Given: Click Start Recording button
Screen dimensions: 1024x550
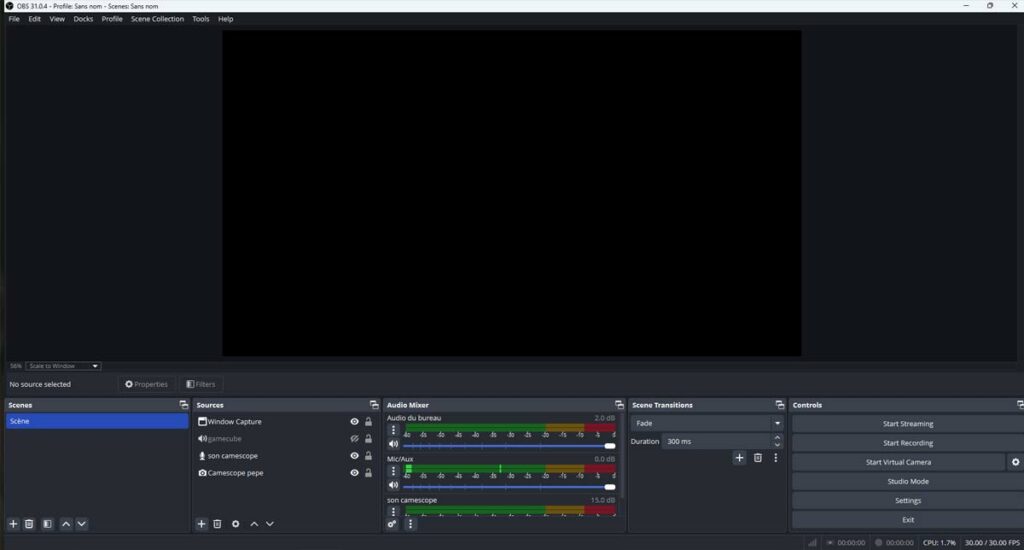Looking at the screenshot, I should click(x=907, y=443).
